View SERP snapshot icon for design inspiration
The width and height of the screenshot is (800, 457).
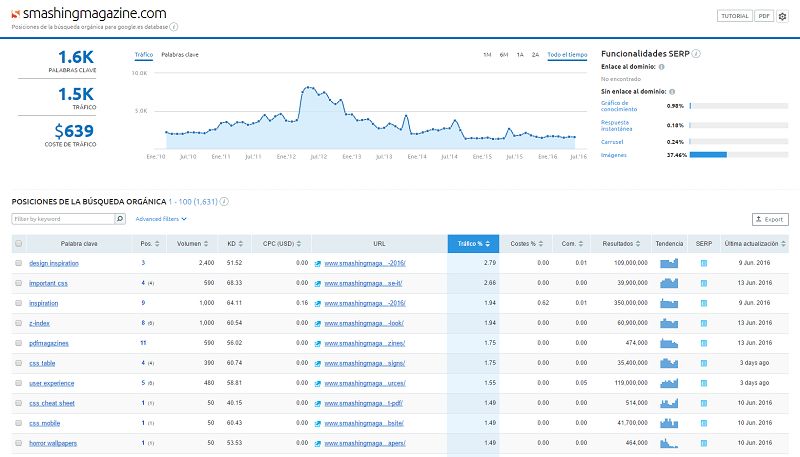coord(704,263)
